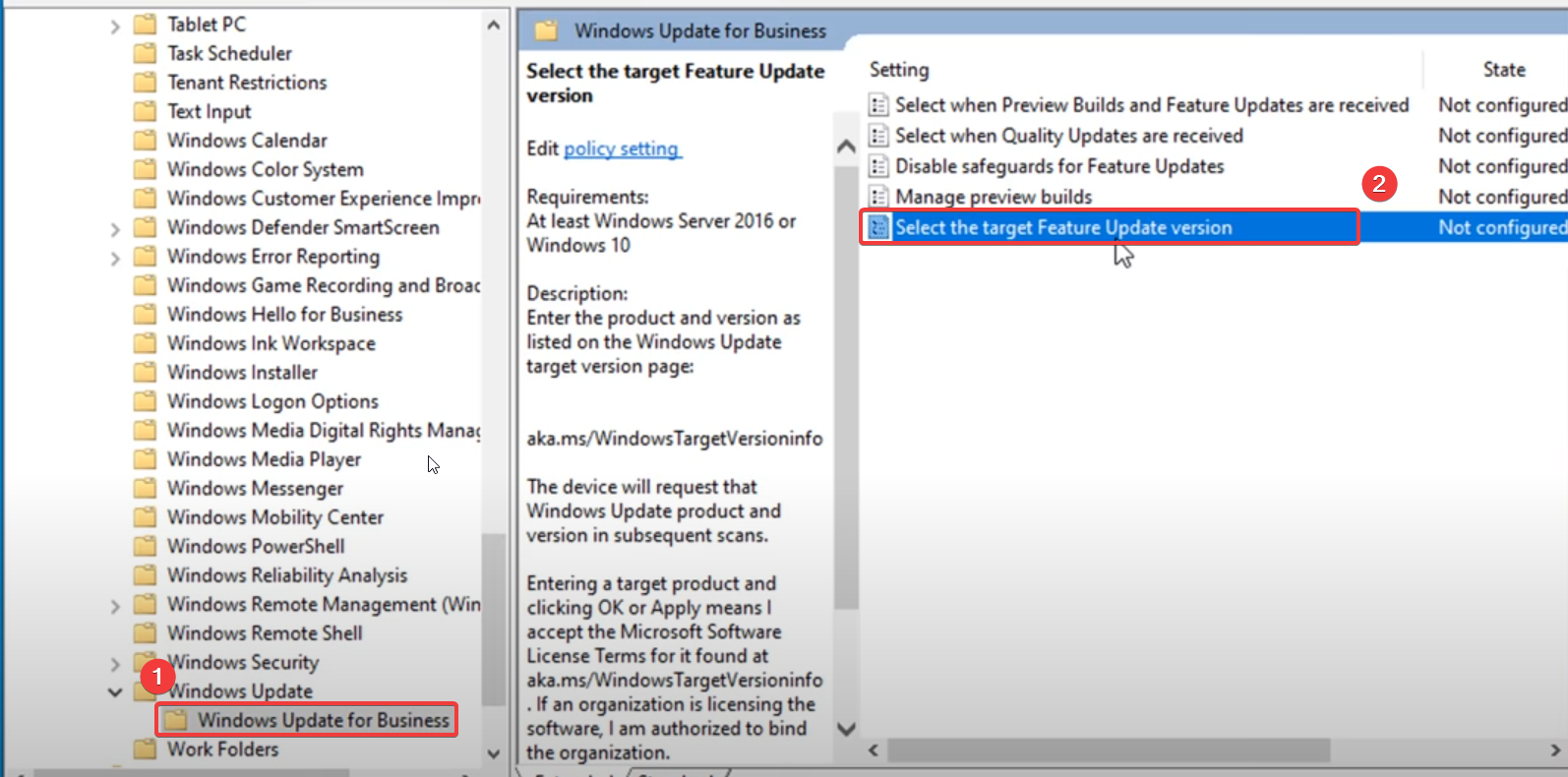Click the folder tree's scroll-down arrow
The height and width of the screenshot is (777, 1568).
[494, 753]
